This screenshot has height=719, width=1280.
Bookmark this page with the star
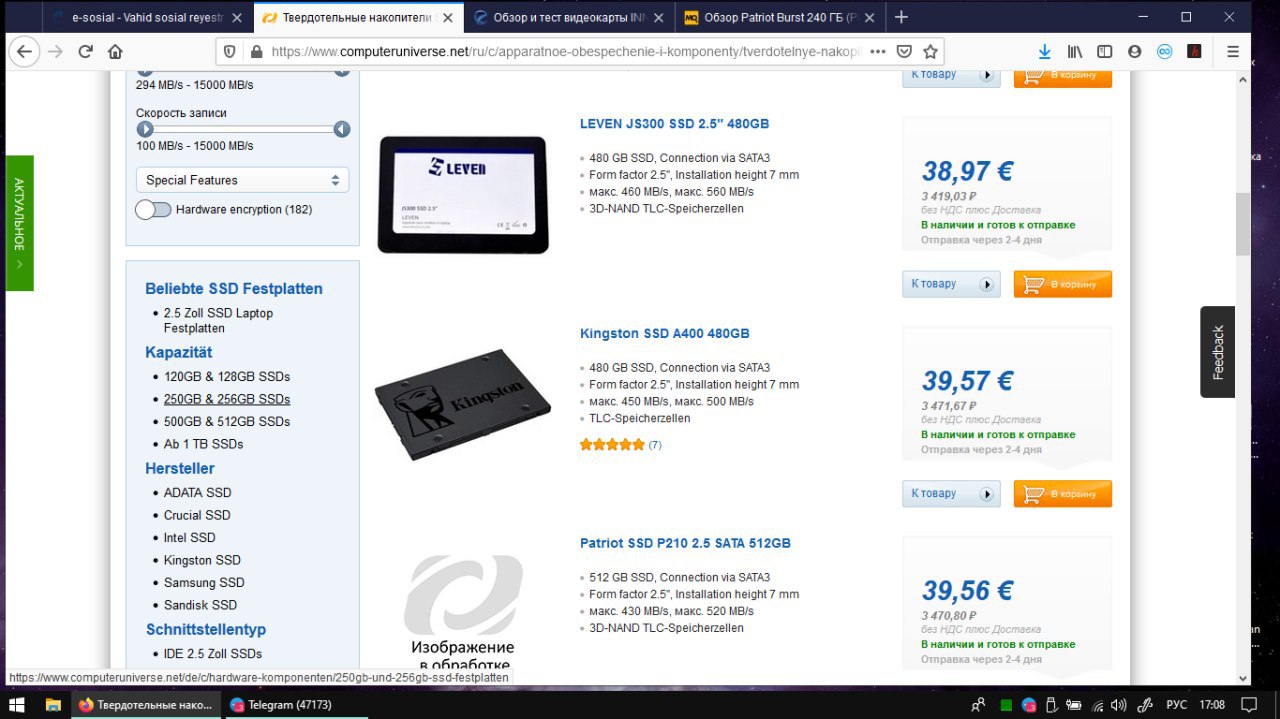click(x=930, y=52)
